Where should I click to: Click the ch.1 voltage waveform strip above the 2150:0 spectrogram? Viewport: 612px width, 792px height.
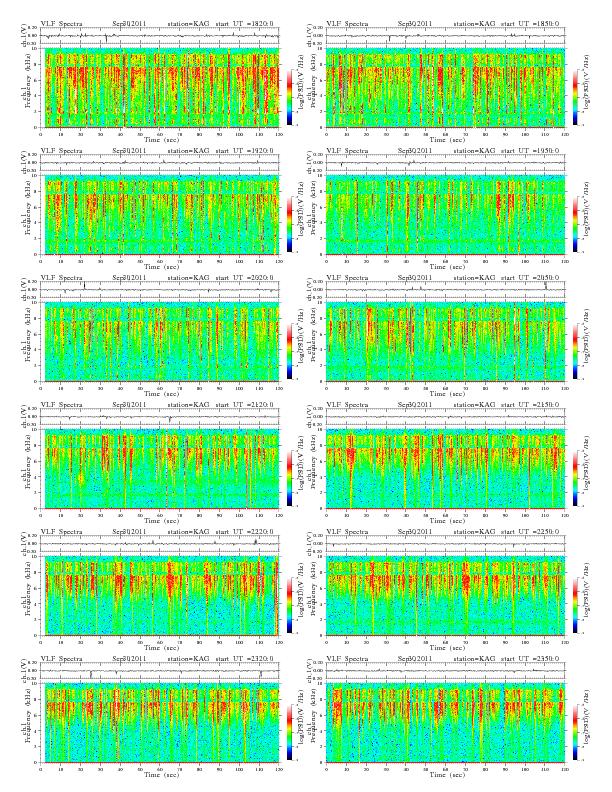pyautogui.click(x=446, y=417)
